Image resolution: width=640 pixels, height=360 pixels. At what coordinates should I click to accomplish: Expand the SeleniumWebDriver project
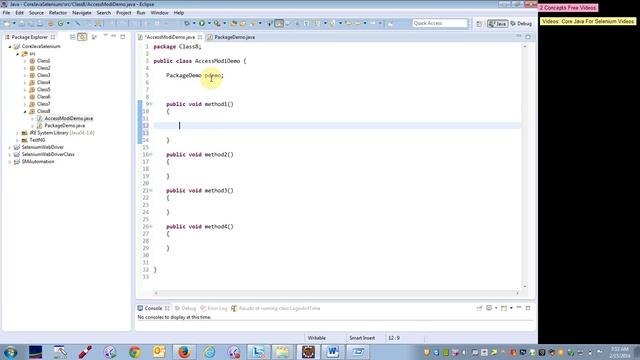(x=10, y=147)
